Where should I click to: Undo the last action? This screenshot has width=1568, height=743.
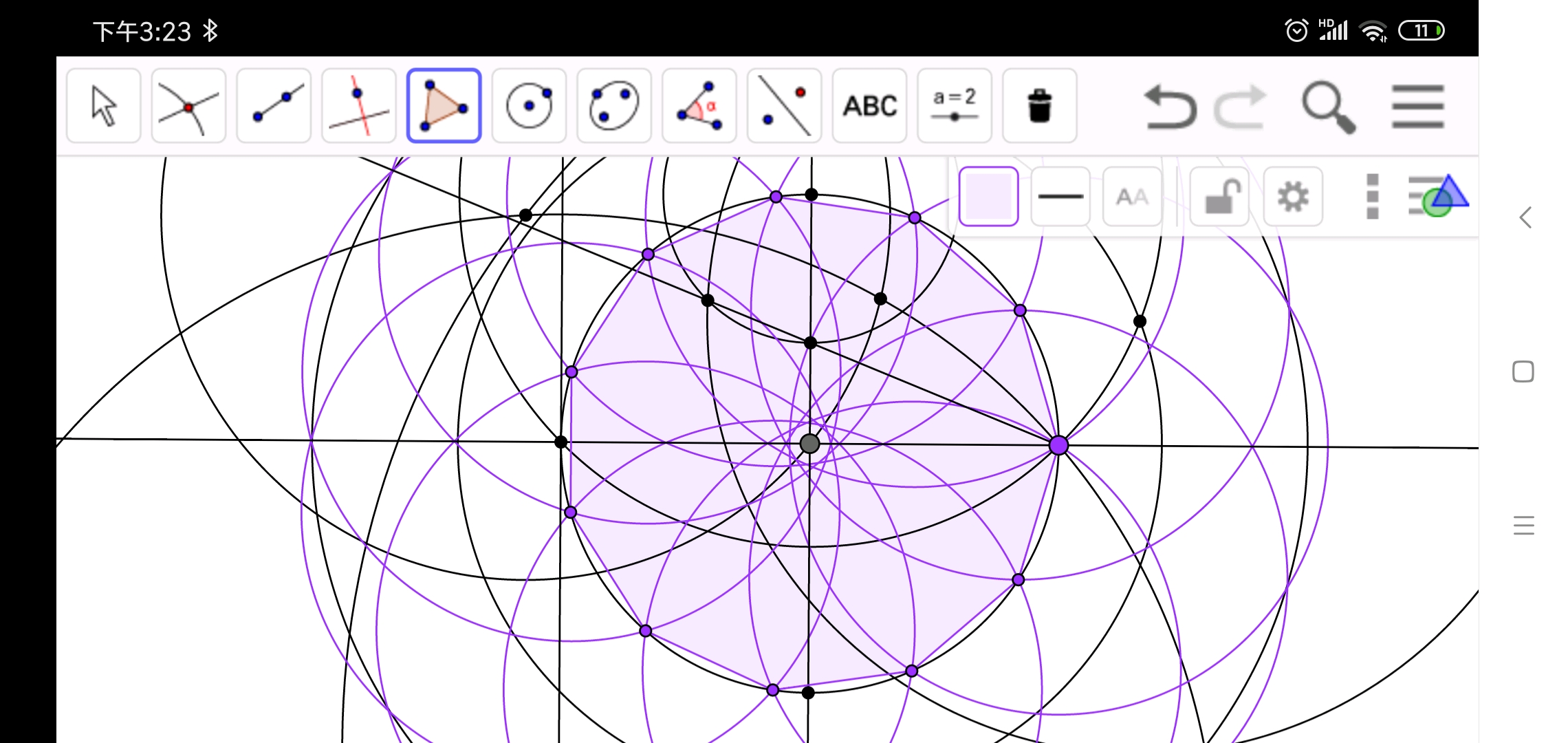click(1170, 107)
